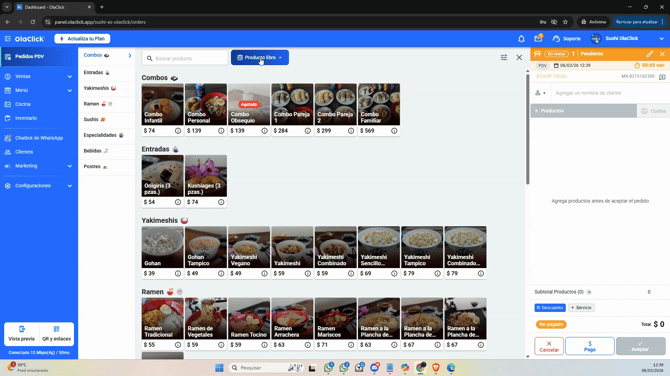
Task: Expand the Combos category arrow
Action: coord(129,56)
